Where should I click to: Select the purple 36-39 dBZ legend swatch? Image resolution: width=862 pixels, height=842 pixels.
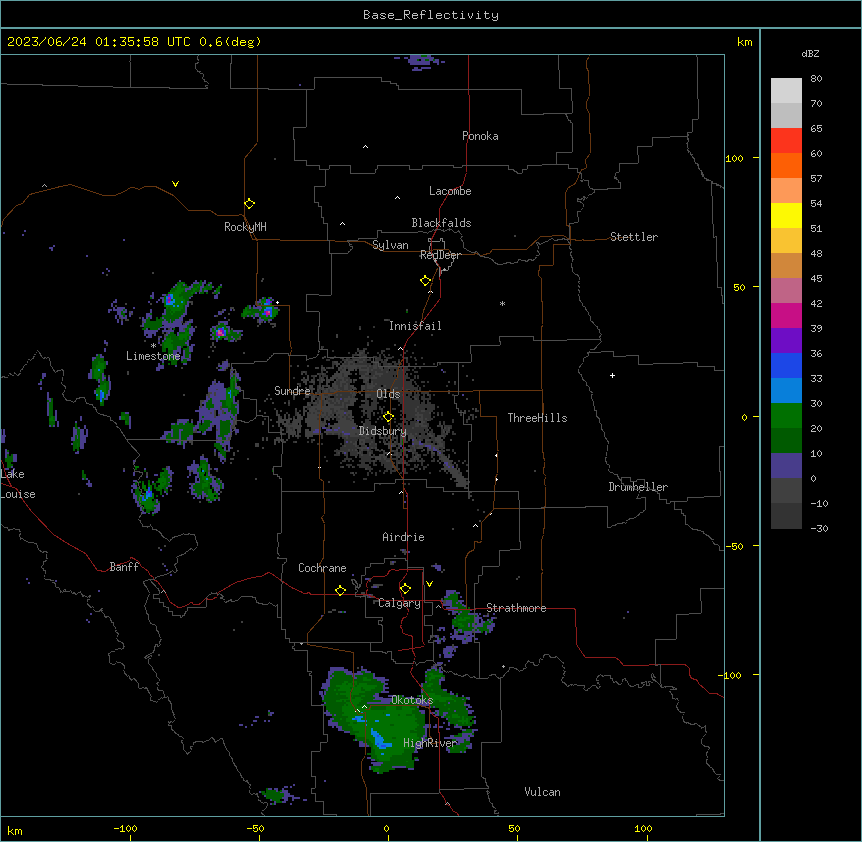click(786, 341)
